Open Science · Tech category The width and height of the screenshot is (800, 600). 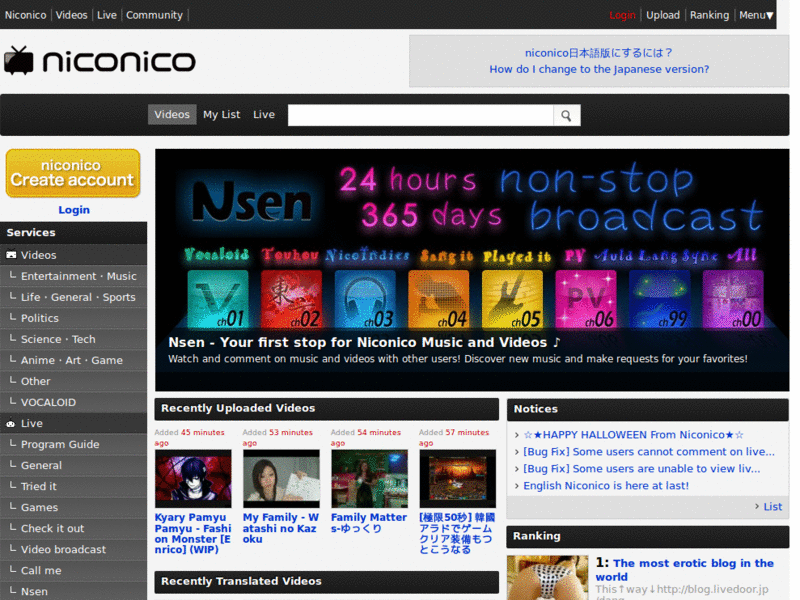point(58,339)
